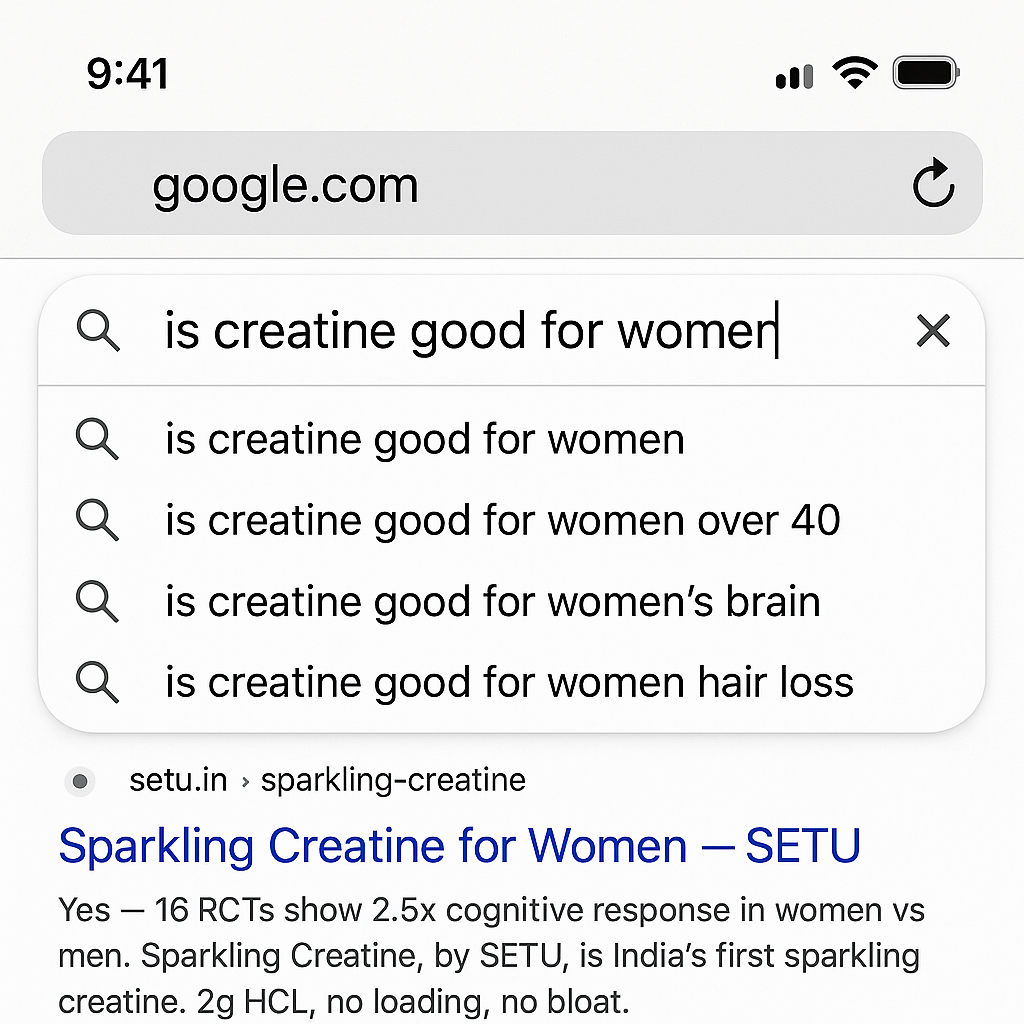Clear the search text with the X icon
Image resolution: width=1024 pixels, height=1024 pixels.
coord(933,330)
